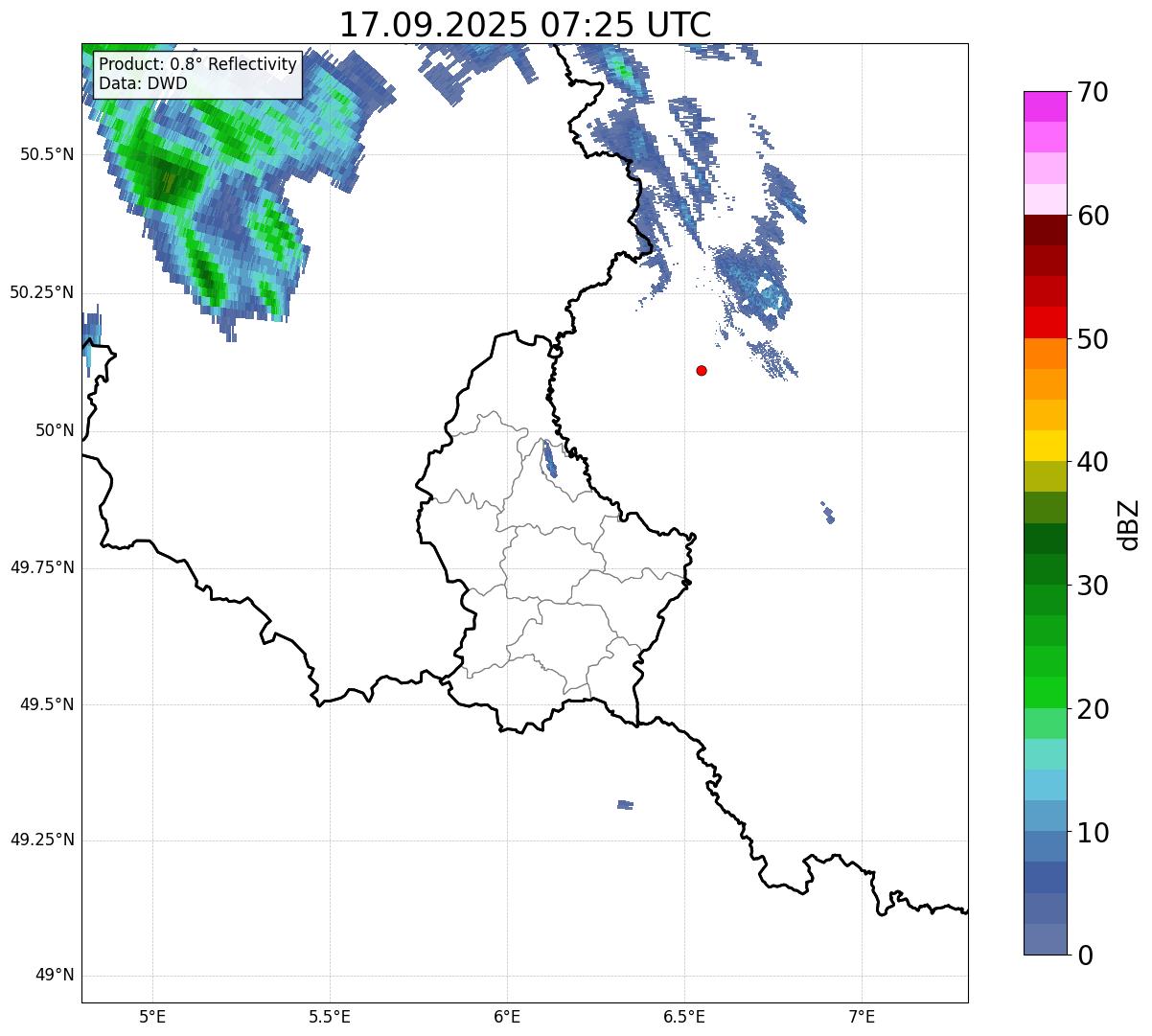This screenshot has width=1152, height=1036.
Task: Click the "dBZ" colorbar label
Action: pyautogui.click(x=1129, y=523)
